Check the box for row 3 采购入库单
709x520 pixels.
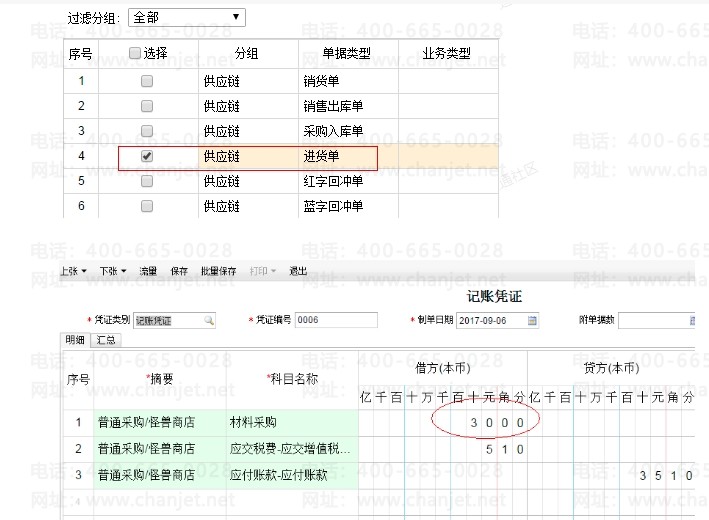(x=147, y=131)
